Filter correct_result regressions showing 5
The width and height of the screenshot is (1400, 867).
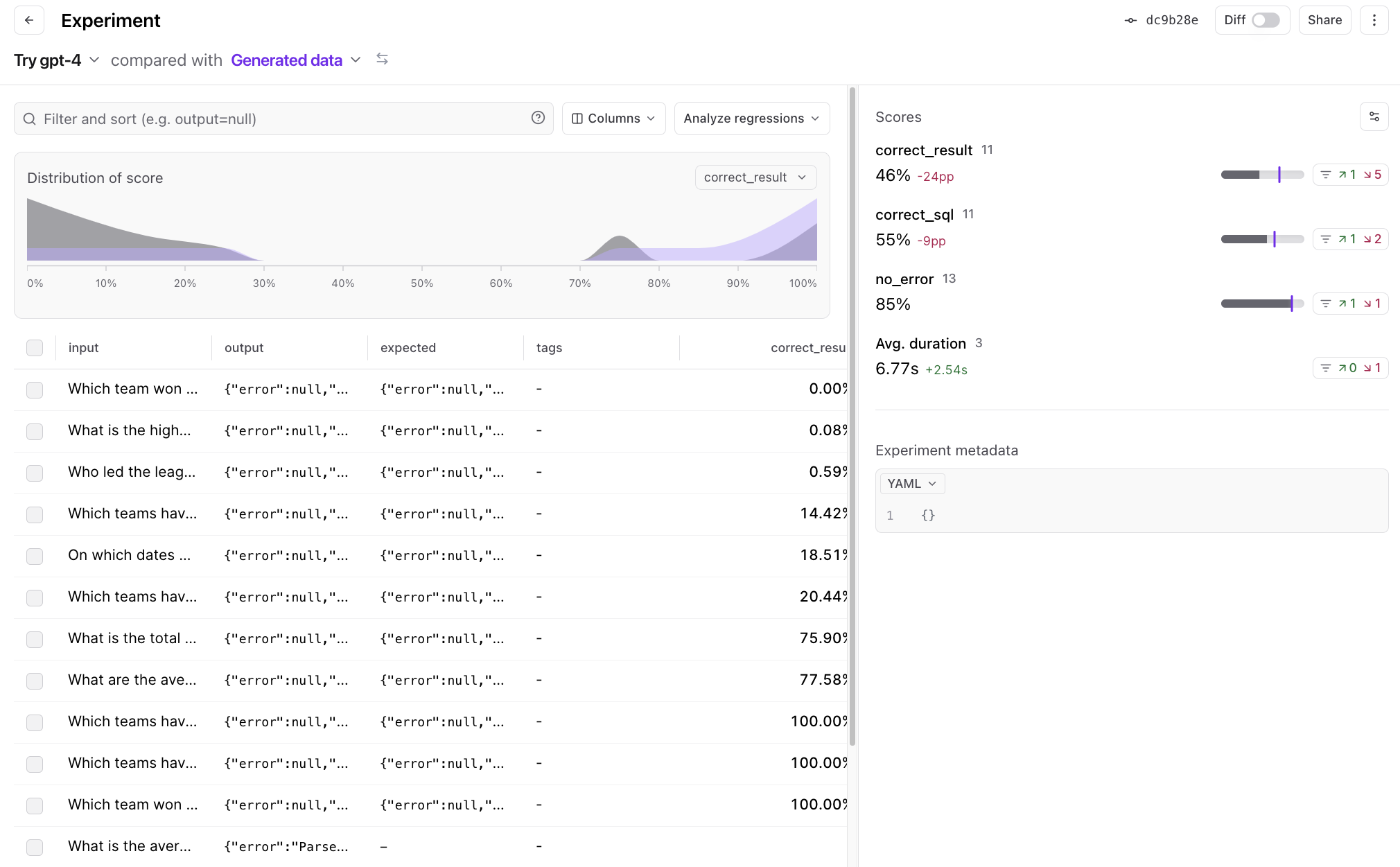(1372, 175)
